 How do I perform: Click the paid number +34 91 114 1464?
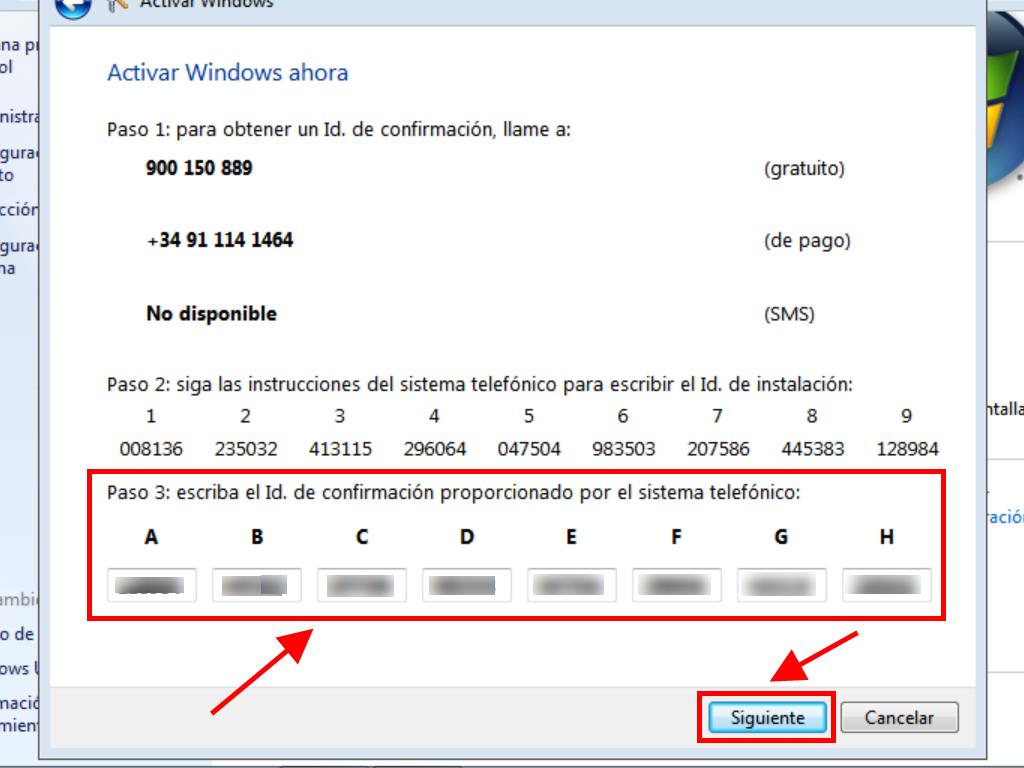[x=219, y=241]
